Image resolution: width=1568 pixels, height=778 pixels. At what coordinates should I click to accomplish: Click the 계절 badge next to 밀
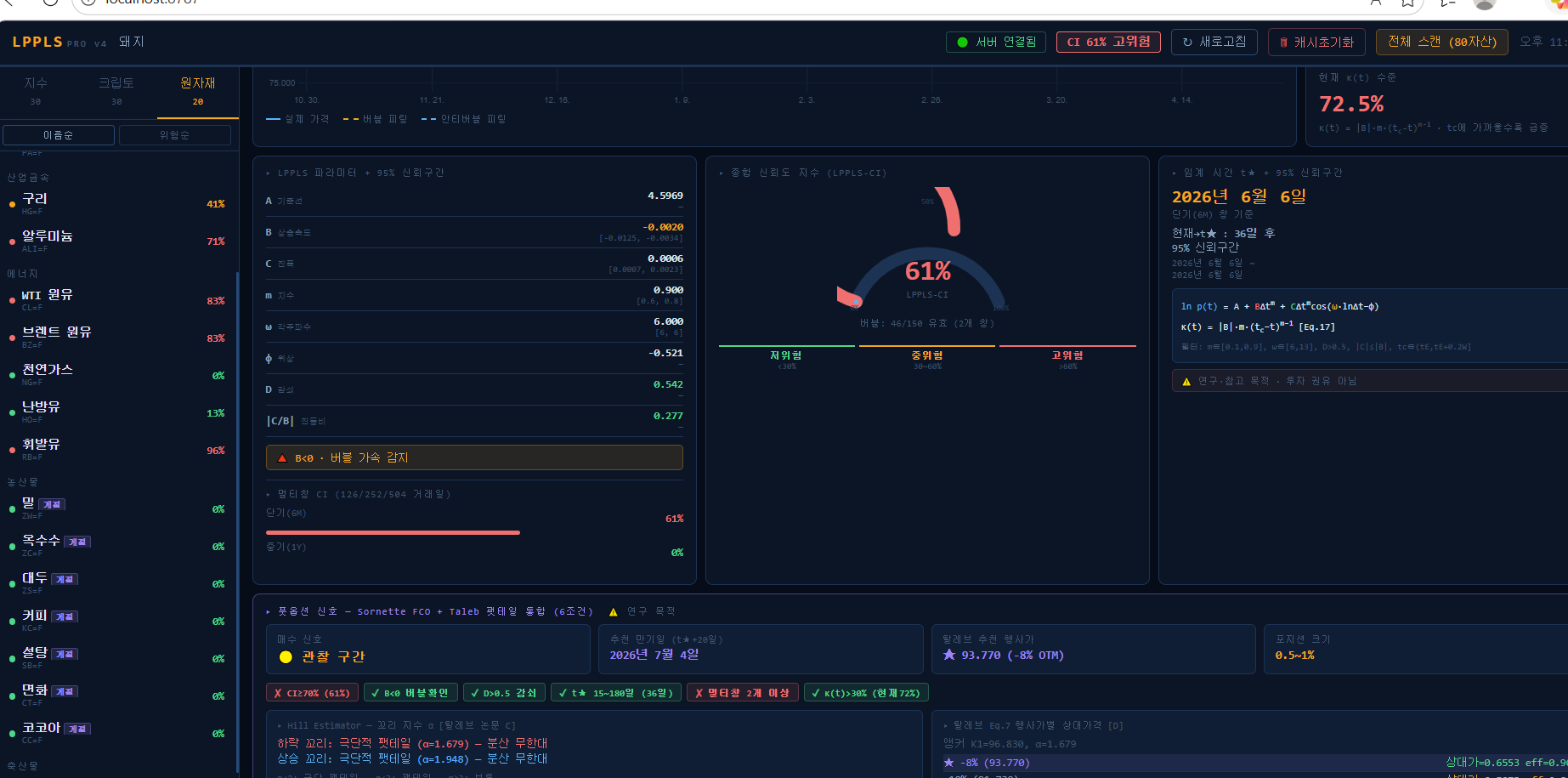(x=52, y=504)
